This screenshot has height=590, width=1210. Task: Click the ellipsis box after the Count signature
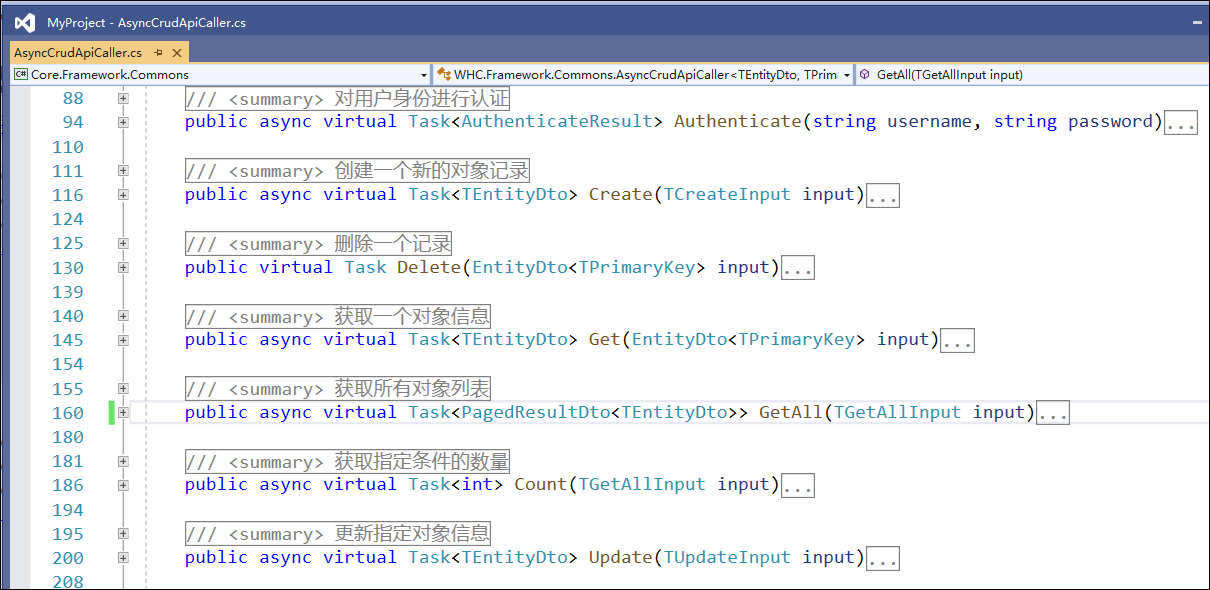798,485
